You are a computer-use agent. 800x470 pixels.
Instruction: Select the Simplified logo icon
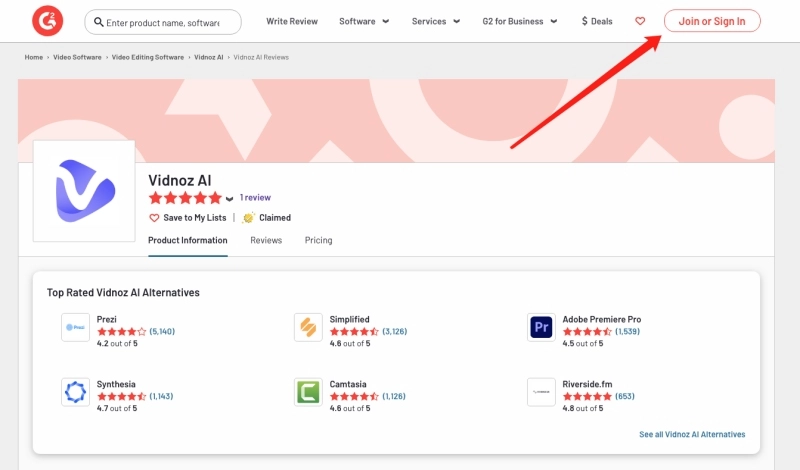click(308, 327)
